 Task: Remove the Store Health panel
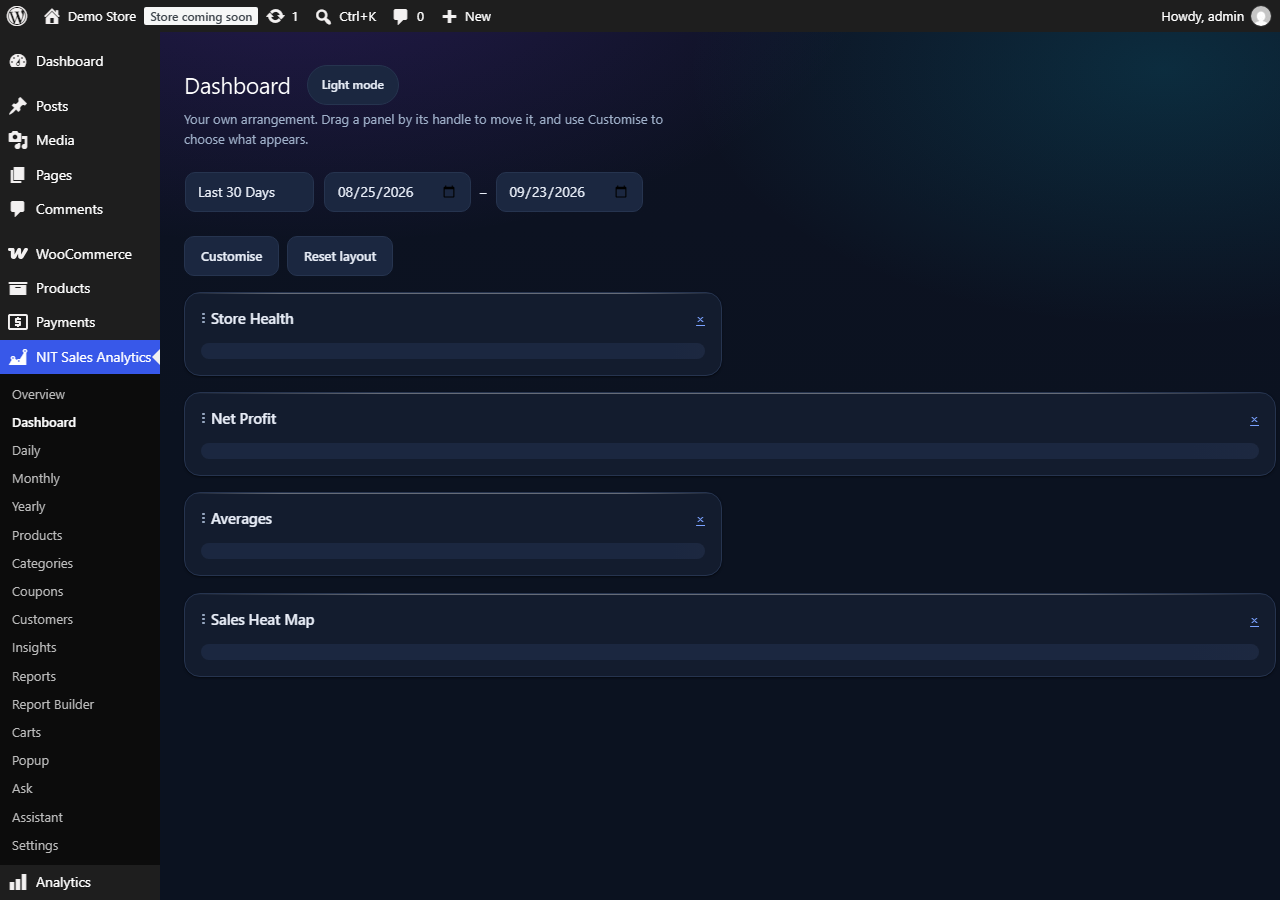(x=700, y=320)
